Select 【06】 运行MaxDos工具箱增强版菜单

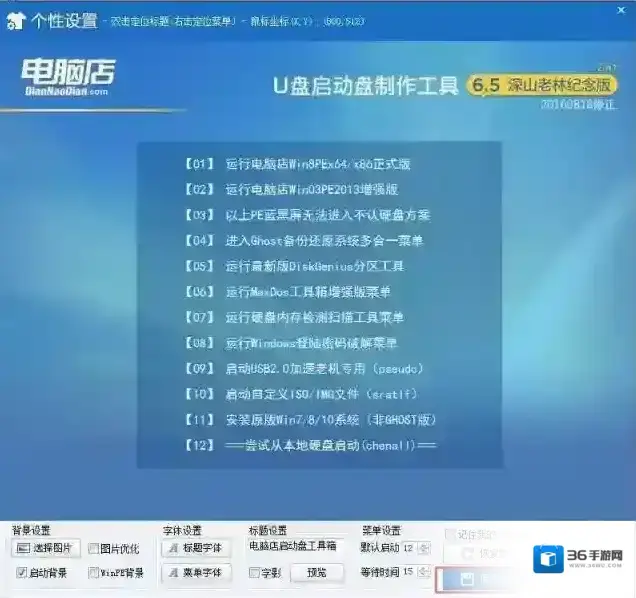coord(288,292)
